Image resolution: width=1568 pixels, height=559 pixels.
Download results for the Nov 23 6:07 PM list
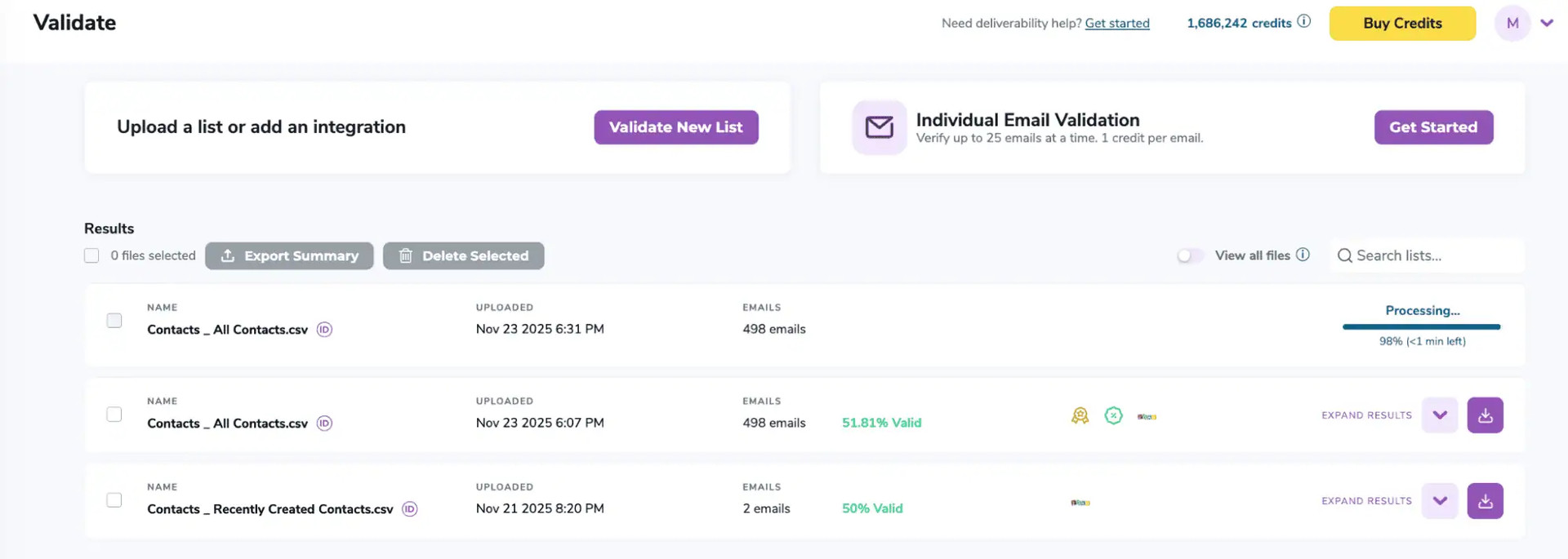point(1485,415)
